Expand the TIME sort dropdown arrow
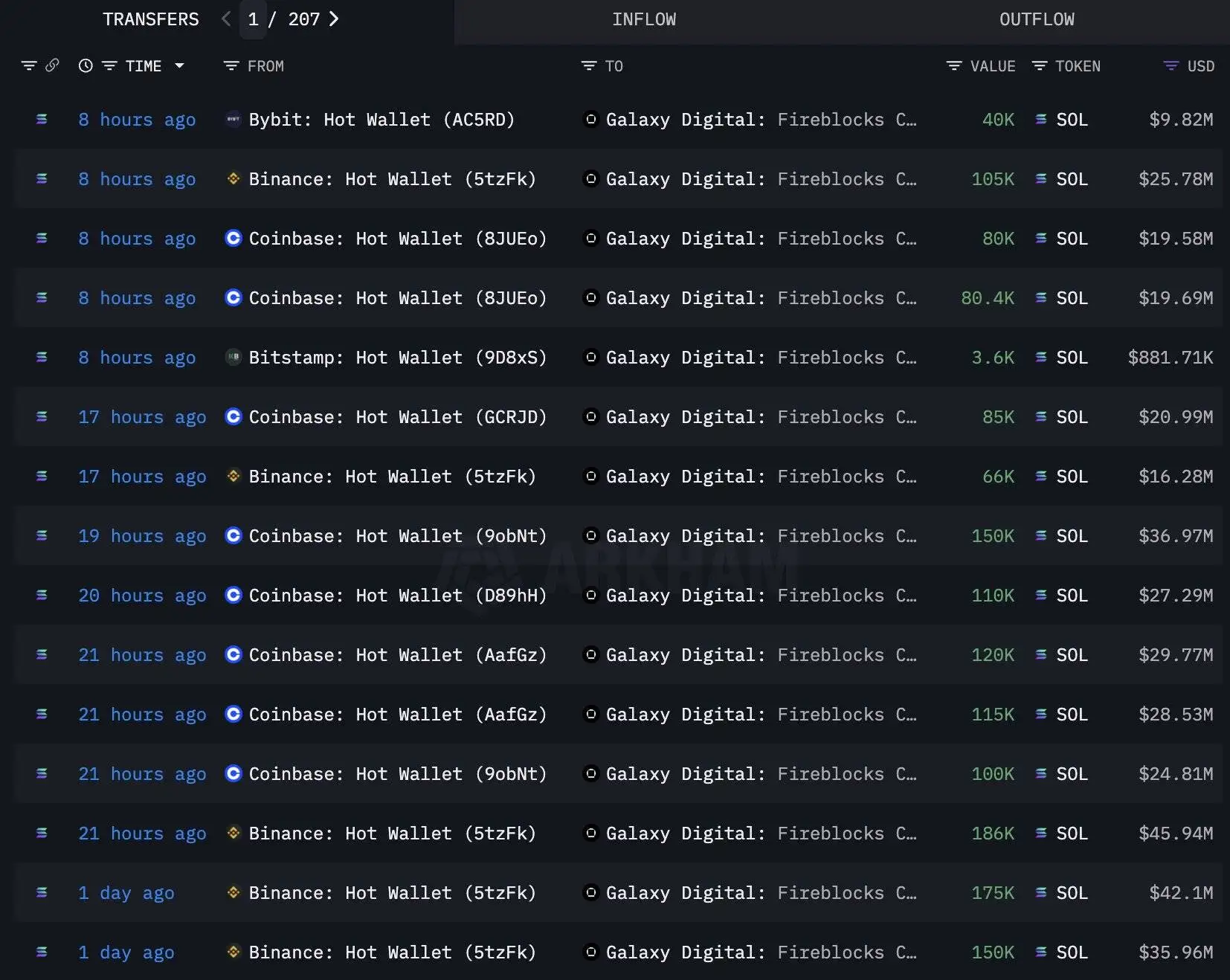 click(x=179, y=66)
